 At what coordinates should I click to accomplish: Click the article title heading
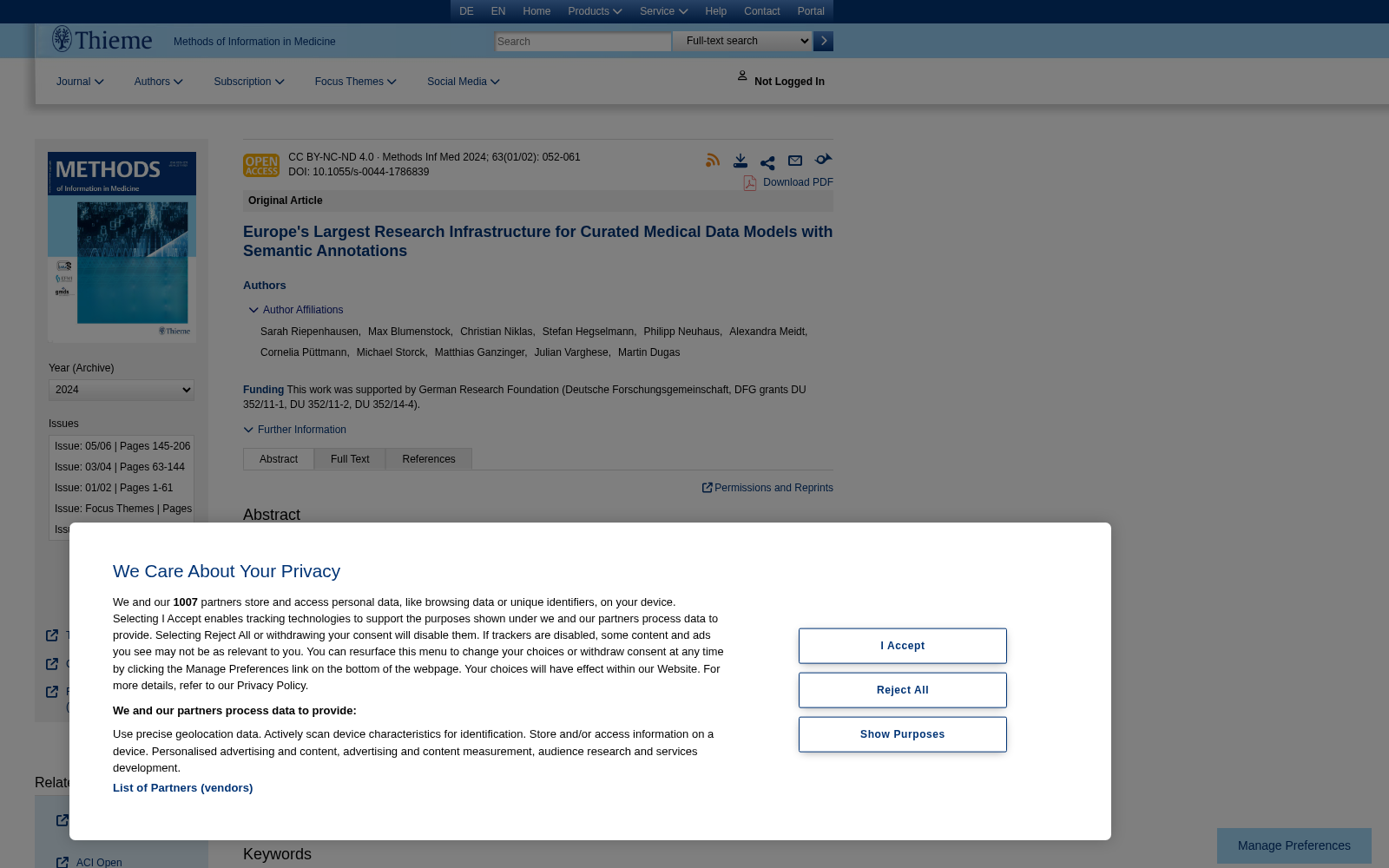click(537, 241)
